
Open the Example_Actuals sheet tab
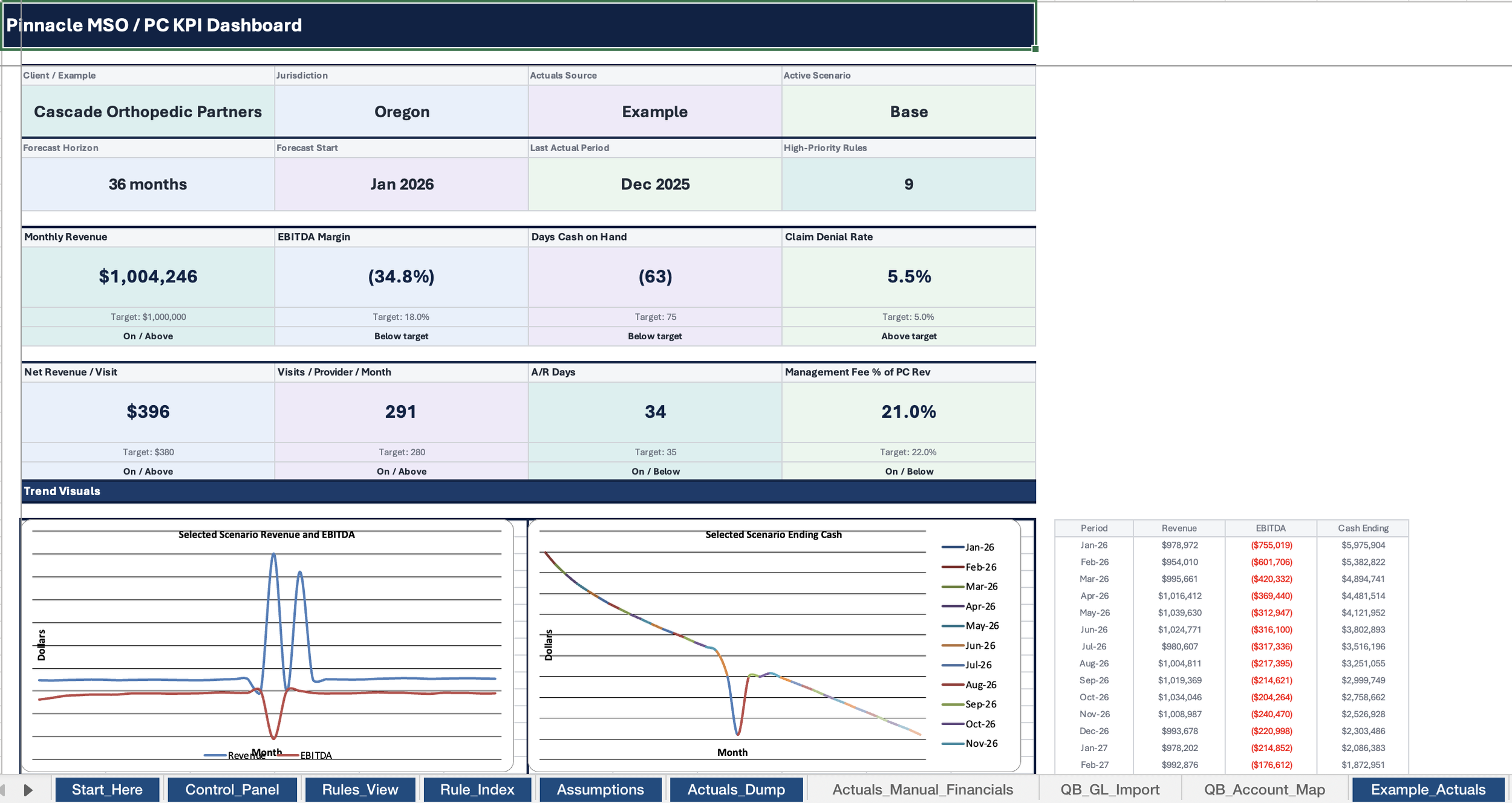(x=1427, y=790)
